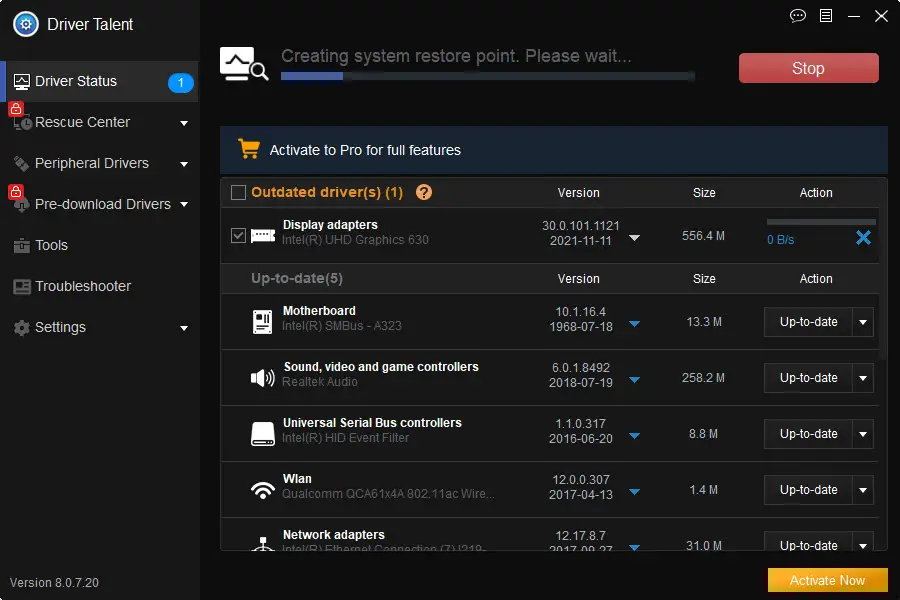Click the driver list vertical scrollbar
The image size is (900, 600).
(883, 270)
